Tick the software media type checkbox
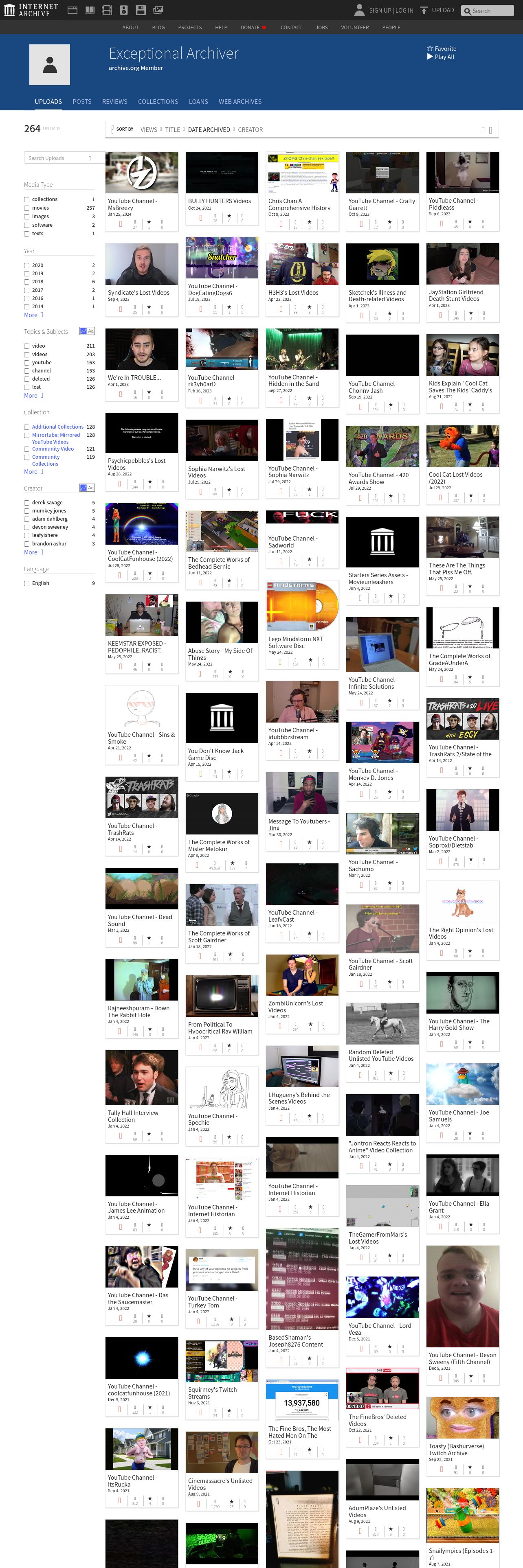Viewport: 523px width, 1568px height. point(27,225)
